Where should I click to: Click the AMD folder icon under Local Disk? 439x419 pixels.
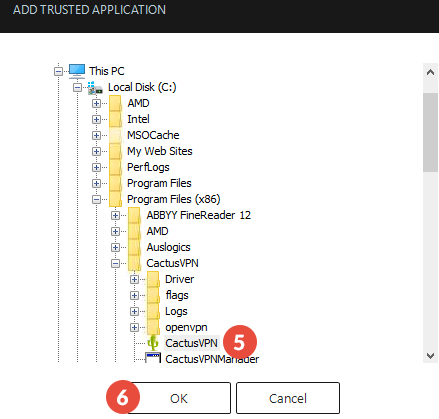click(x=115, y=103)
